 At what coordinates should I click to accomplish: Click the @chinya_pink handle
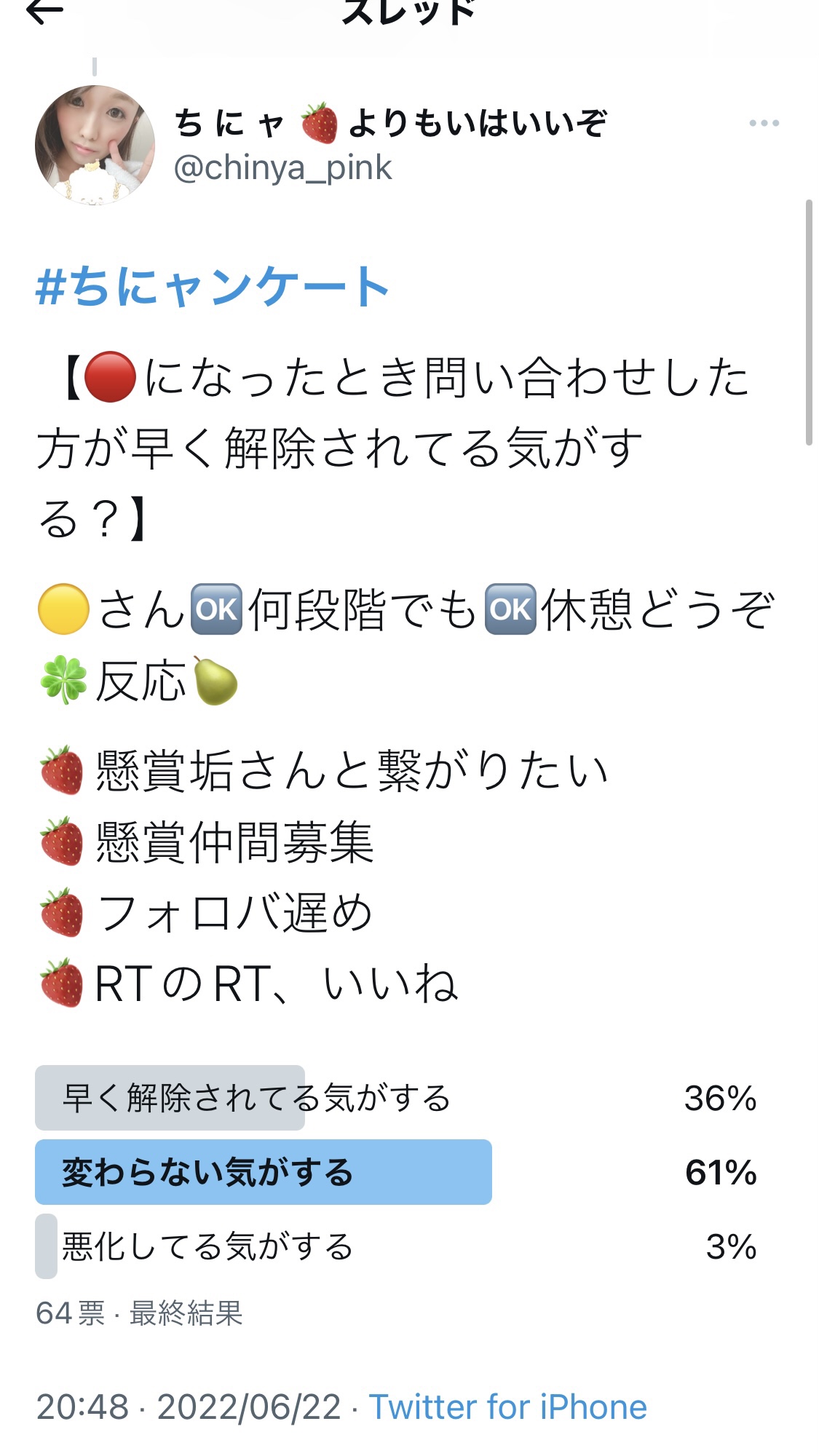coord(282,168)
